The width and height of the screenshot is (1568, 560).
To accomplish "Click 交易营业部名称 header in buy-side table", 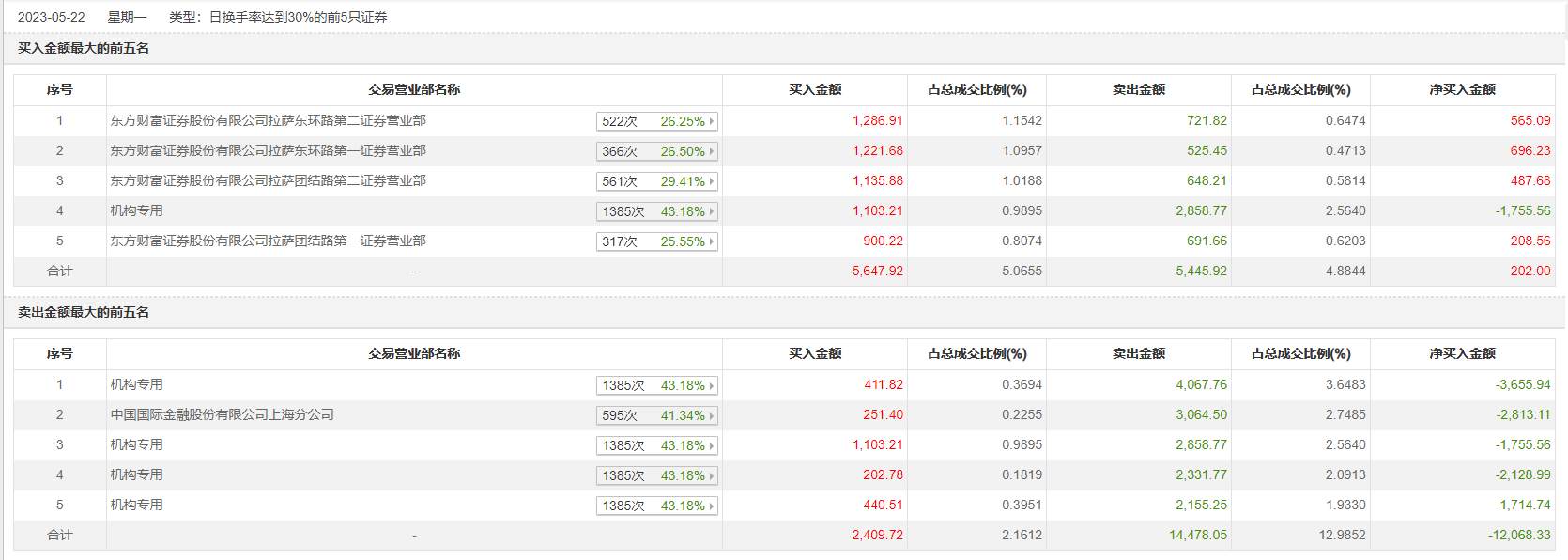I will (x=414, y=89).
